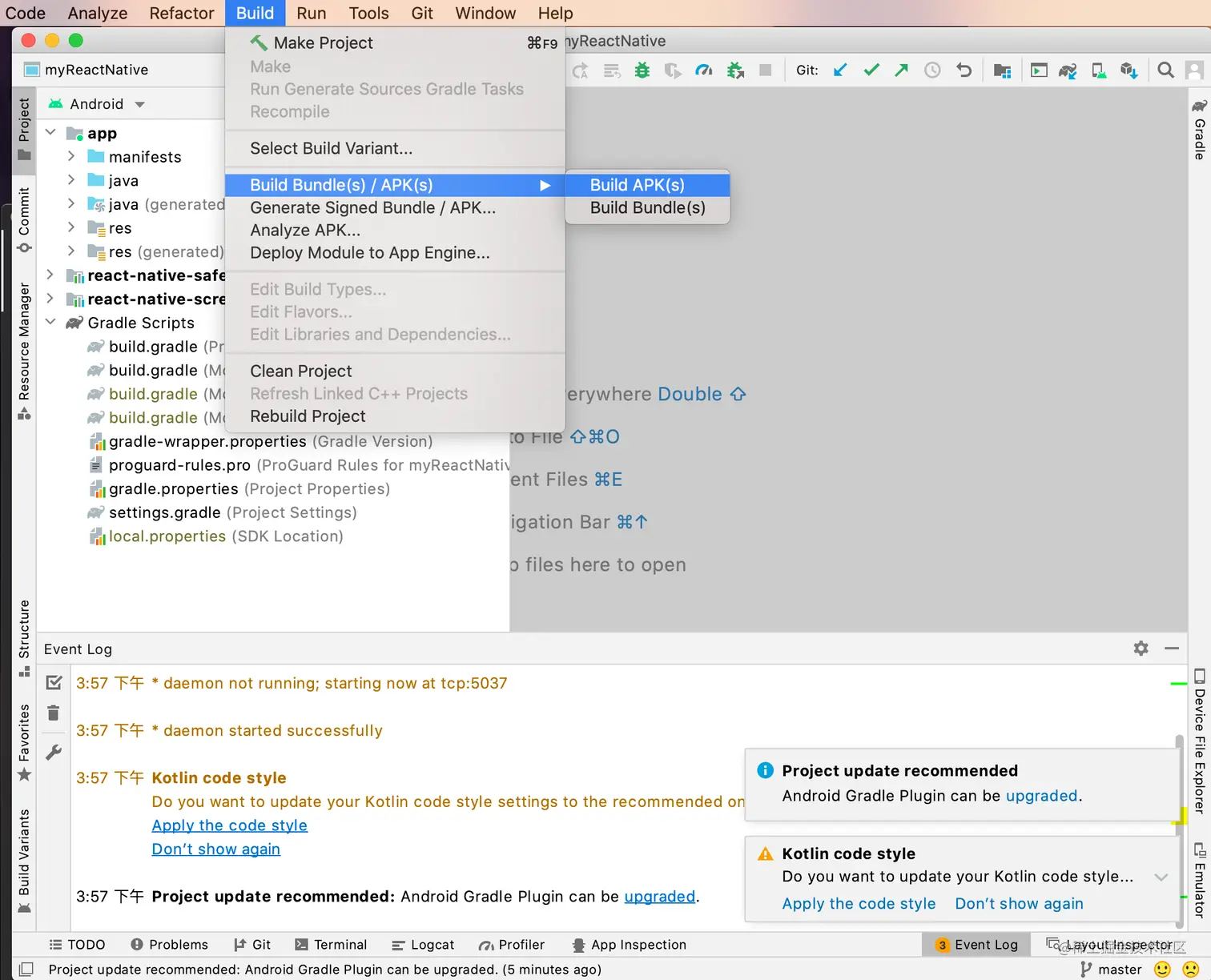Open the Android project view dropdown

pyautogui.click(x=97, y=104)
